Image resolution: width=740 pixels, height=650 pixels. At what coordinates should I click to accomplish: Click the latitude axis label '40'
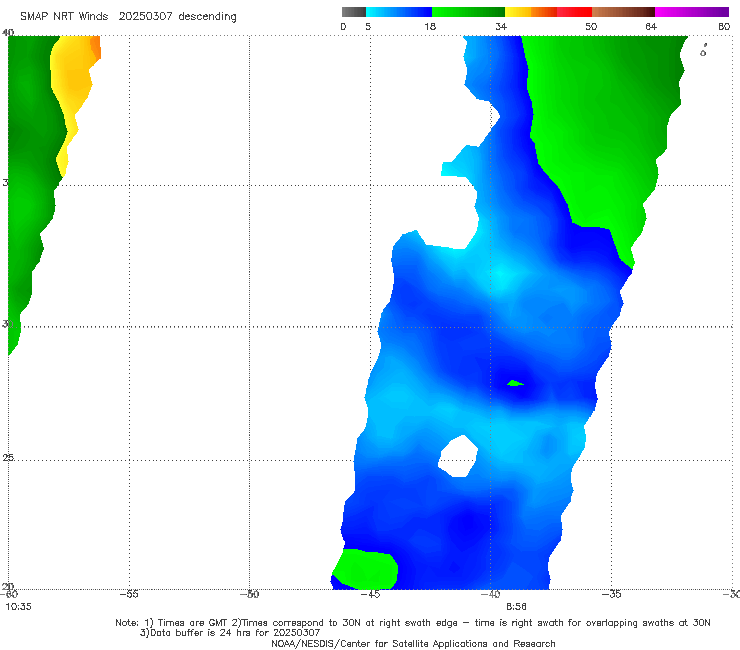pyautogui.click(x=8, y=32)
